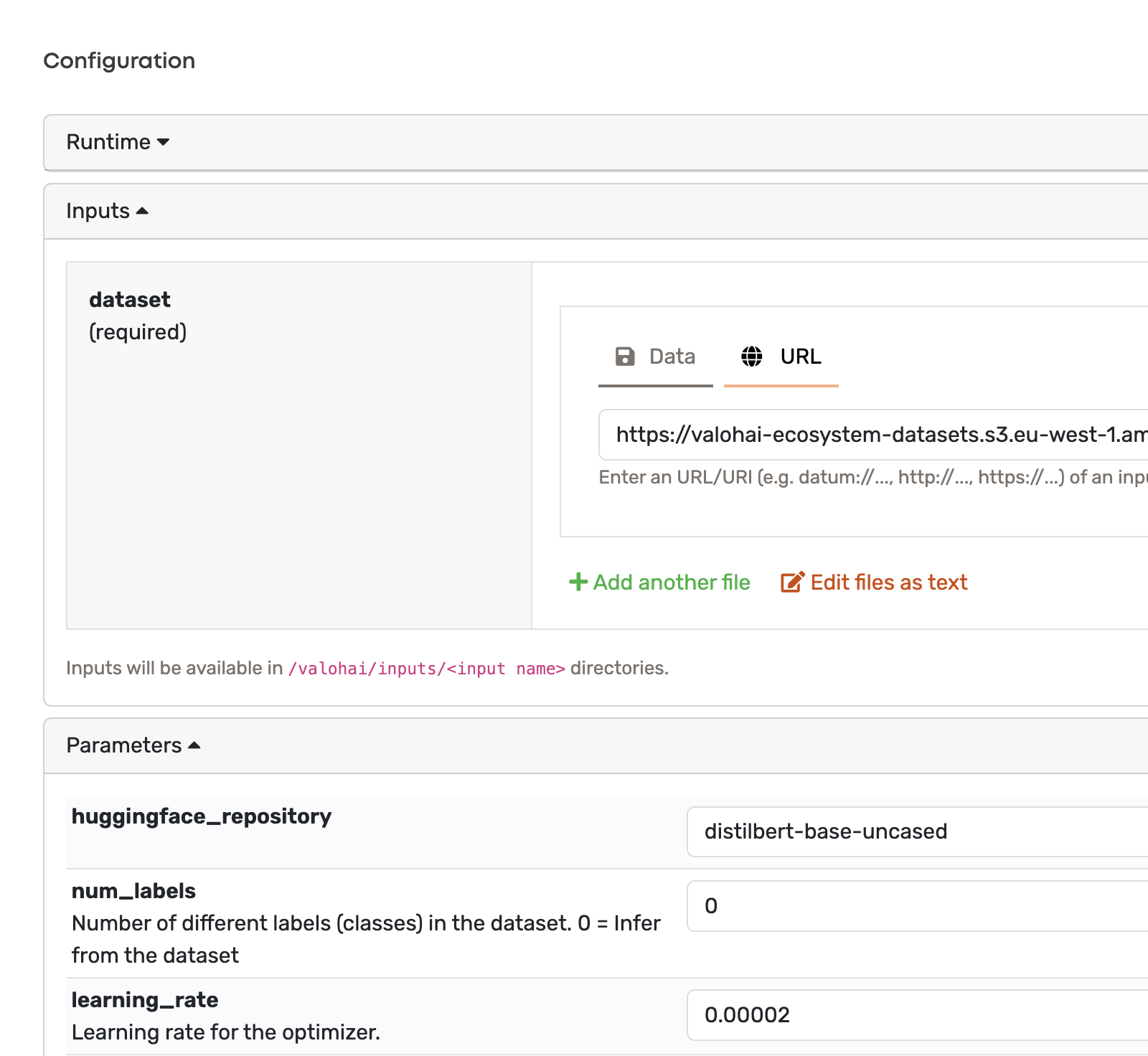The height and width of the screenshot is (1056, 1148).
Task: Click the learning_rate value field
Action: click(x=918, y=1015)
